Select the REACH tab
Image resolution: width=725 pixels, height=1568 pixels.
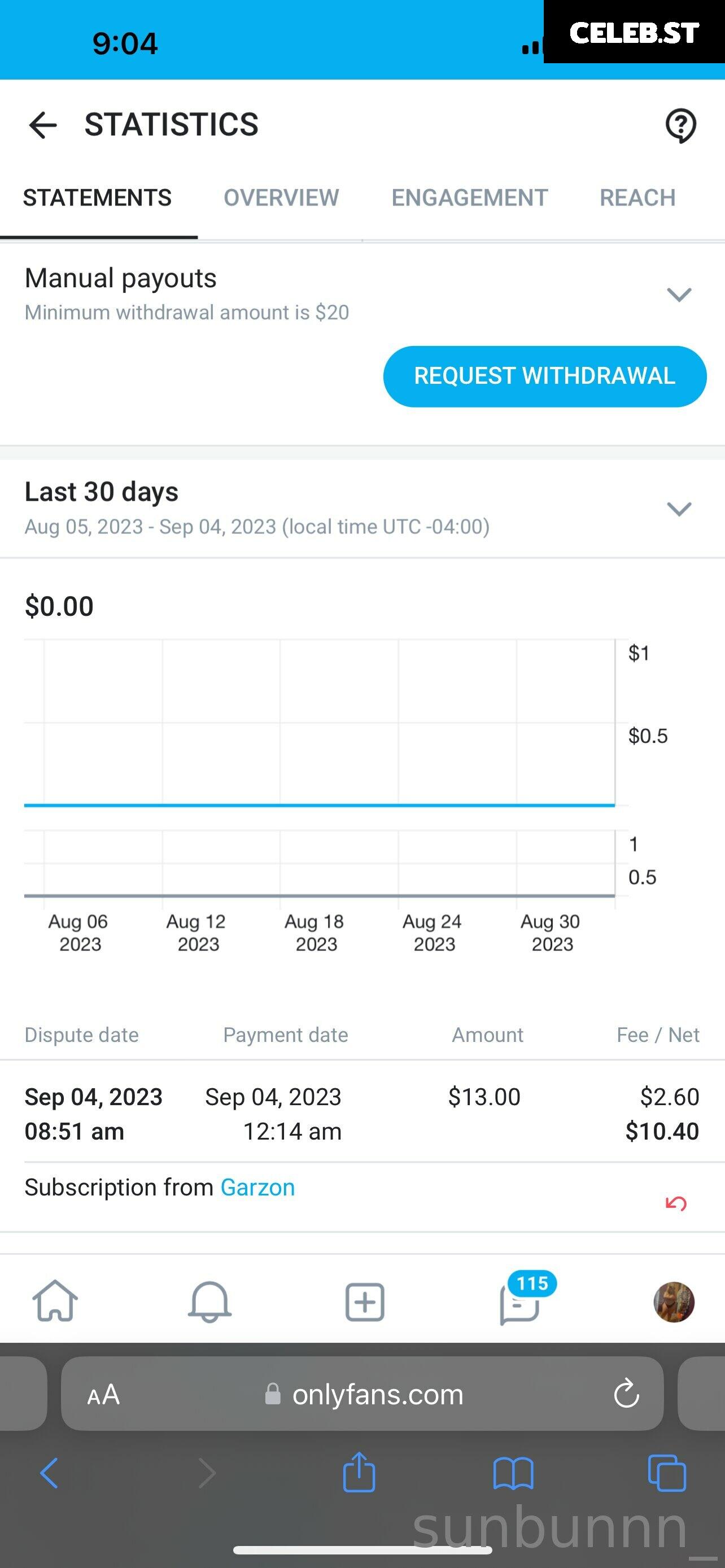[637, 198]
